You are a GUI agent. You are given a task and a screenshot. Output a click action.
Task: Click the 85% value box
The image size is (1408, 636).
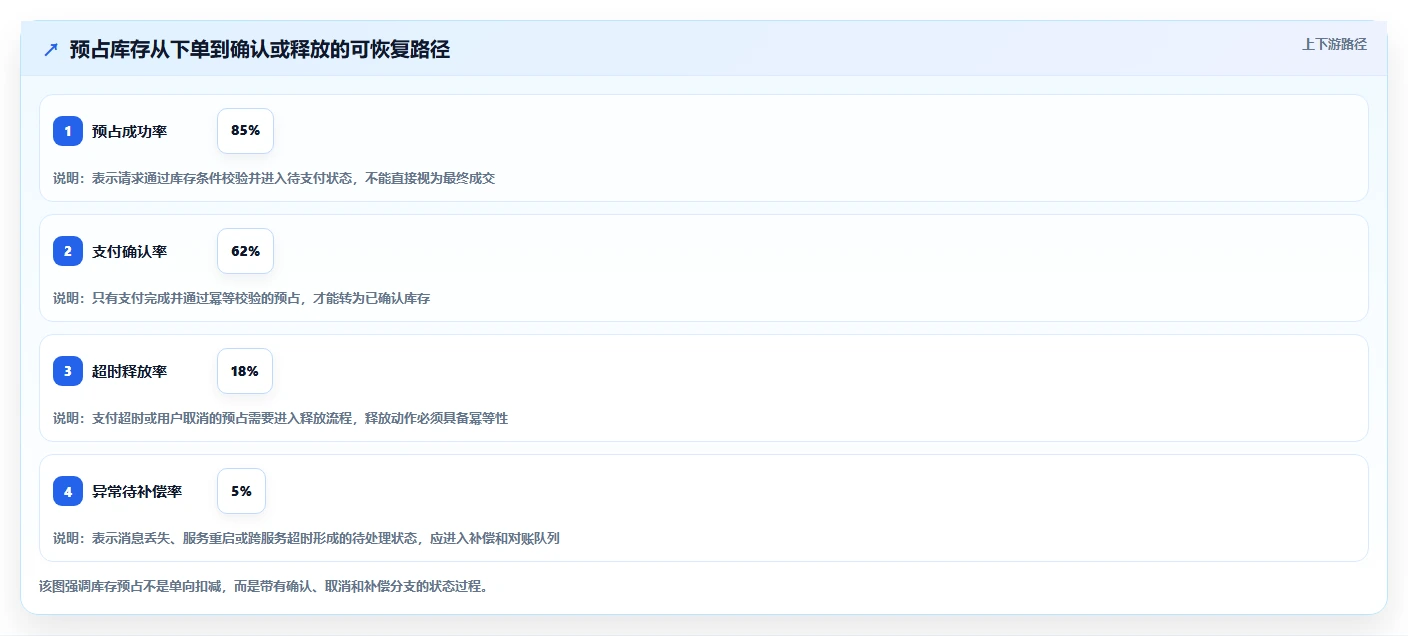pyautogui.click(x=245, y=131)
